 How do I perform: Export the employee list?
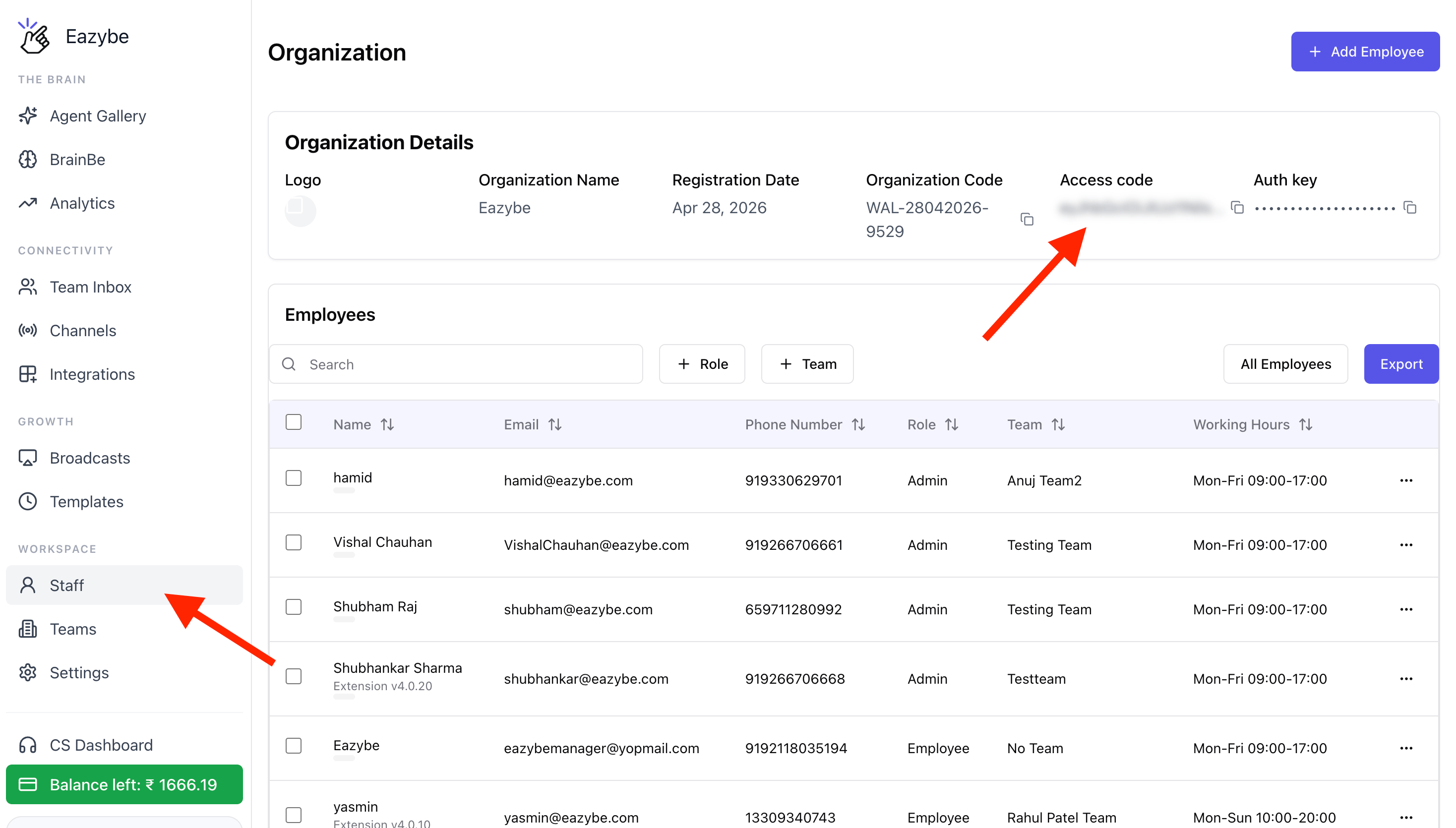(x=1401, y=364)
